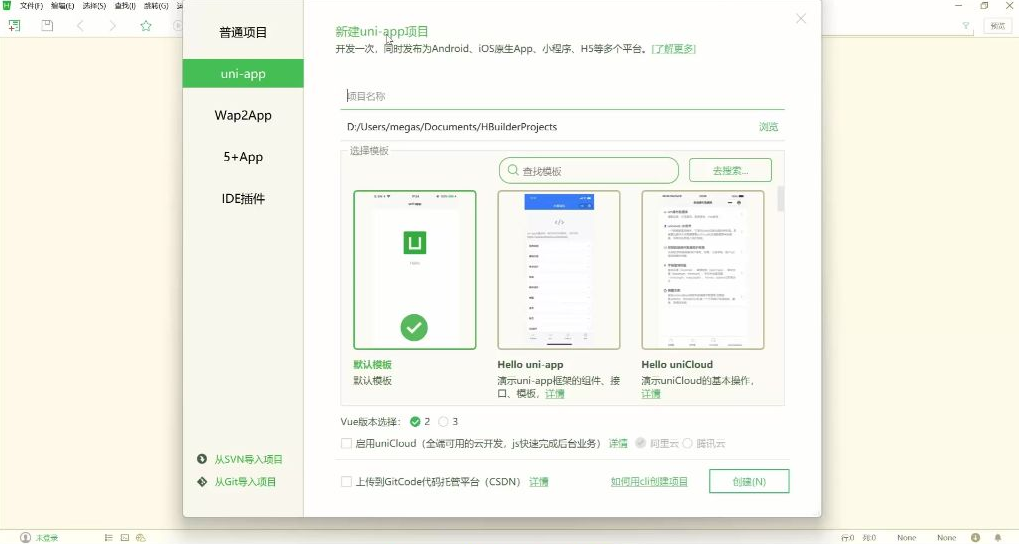Viewport: 1019px width, 544px height.
Task: Click the forward arrow in the toolbar
Action: coord(112,25)
